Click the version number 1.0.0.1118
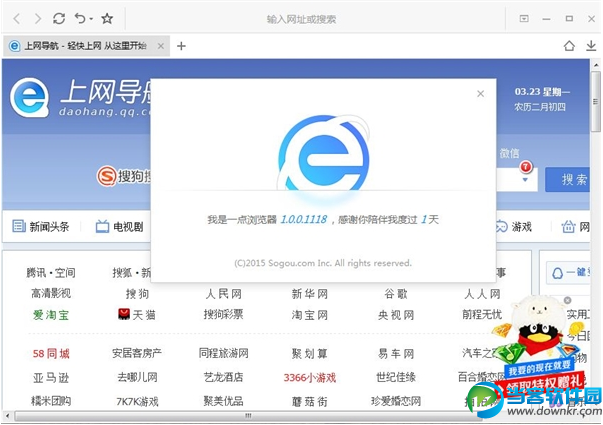 303,220
